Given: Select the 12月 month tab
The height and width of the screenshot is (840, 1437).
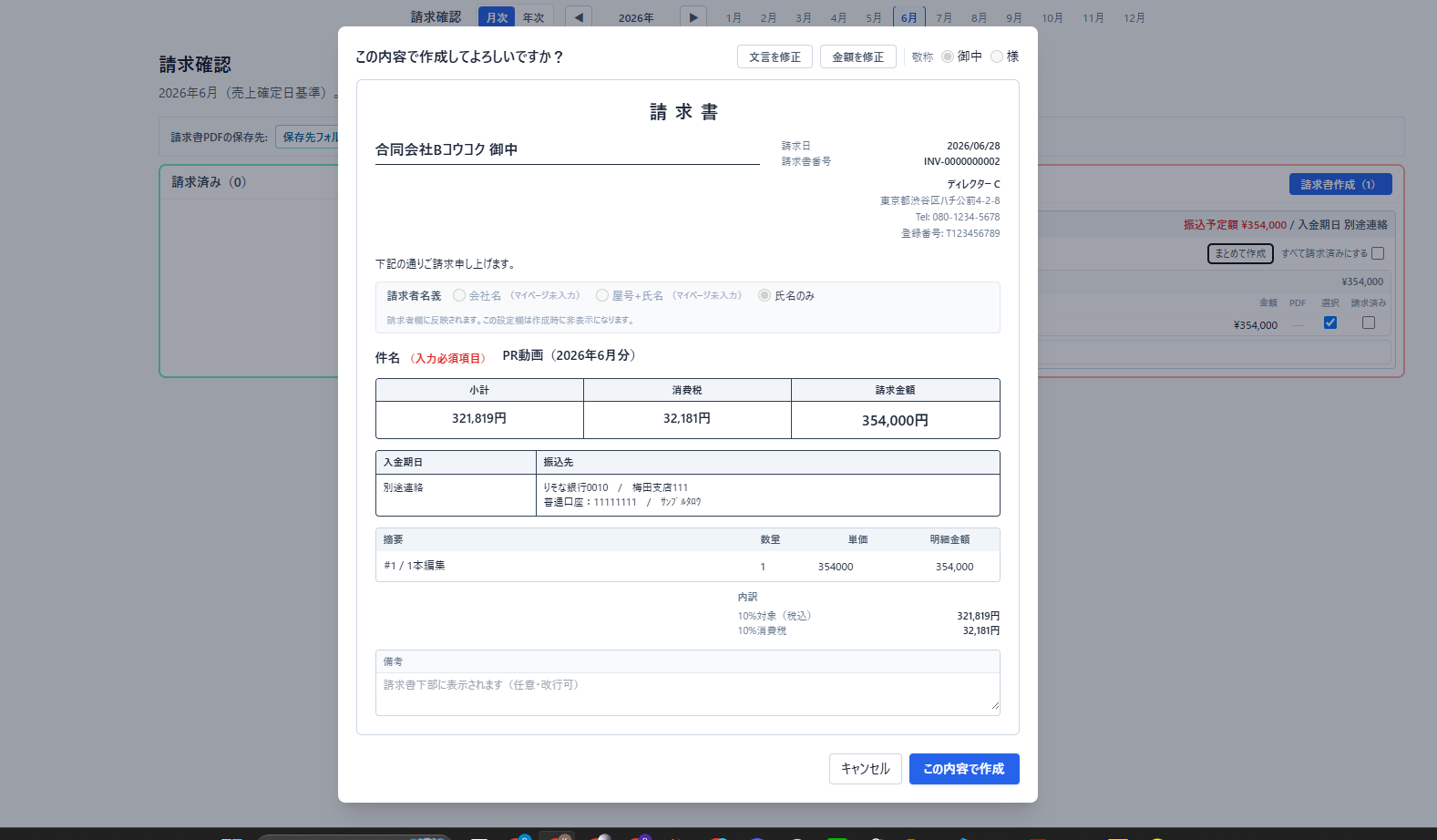Looking at the screenshot, I should tap(1134, 17).
